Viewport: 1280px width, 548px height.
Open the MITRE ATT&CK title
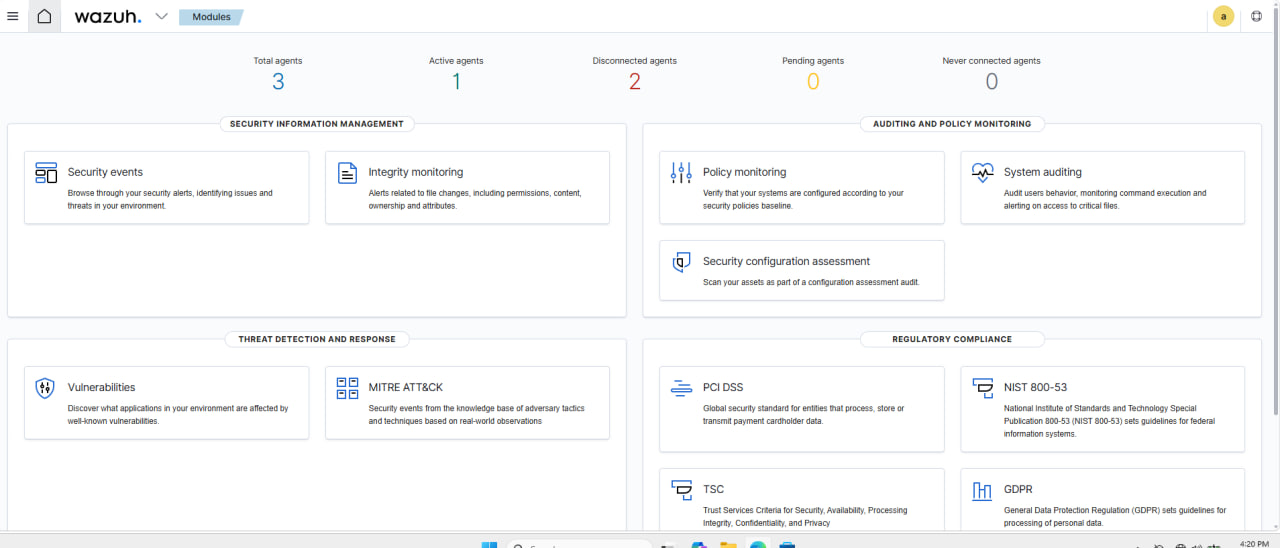pos(406,387)
